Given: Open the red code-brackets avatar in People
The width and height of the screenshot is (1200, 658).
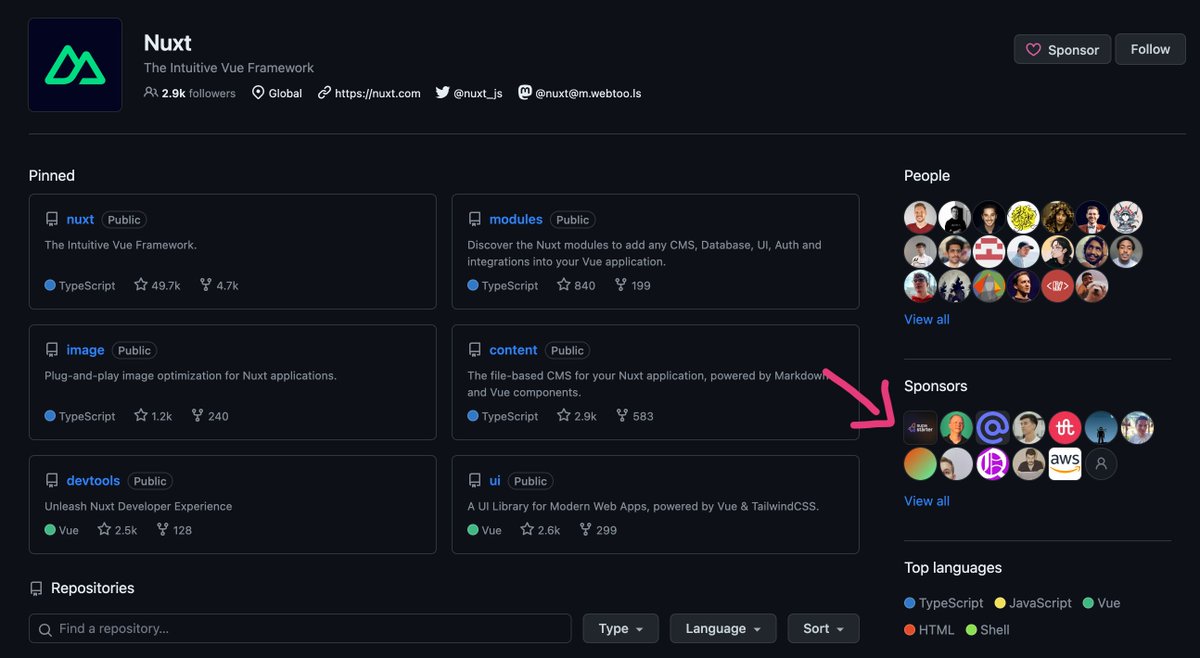Looking at the screenshot, I should (x=1057, y=286).
